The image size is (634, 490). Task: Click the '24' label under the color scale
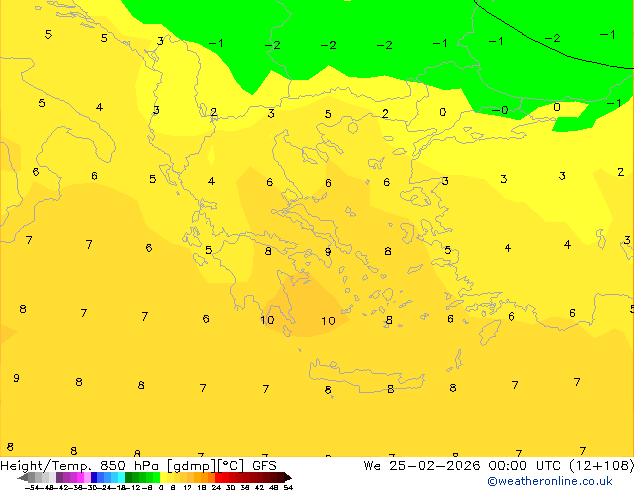[x=216, y=487]
